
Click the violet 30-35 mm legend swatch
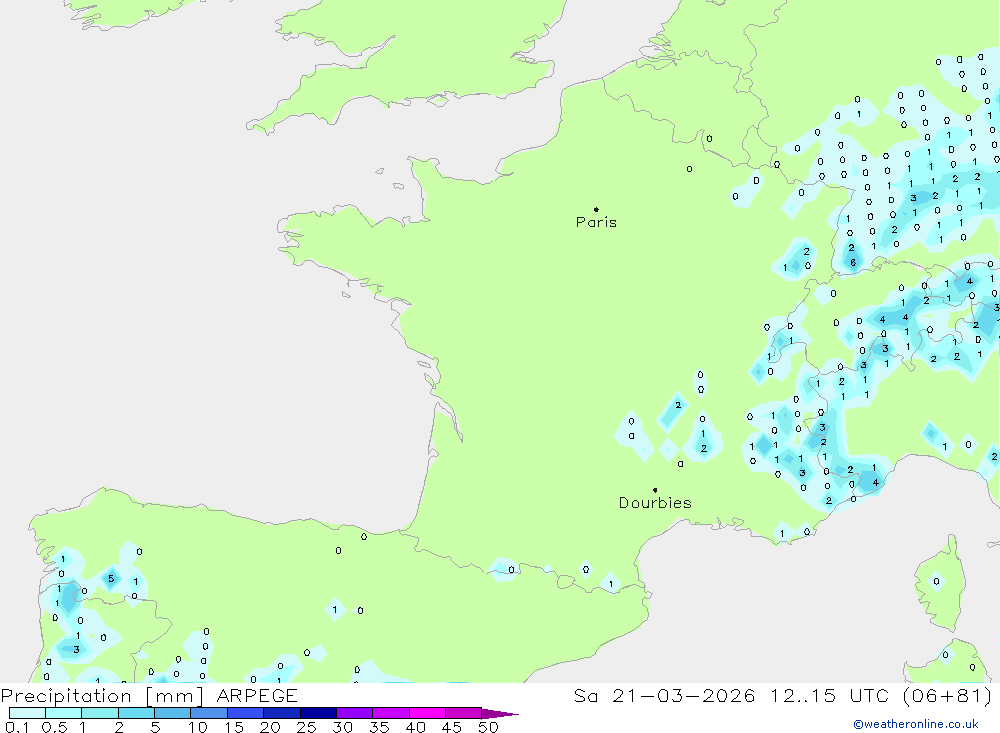coord(354,713)
